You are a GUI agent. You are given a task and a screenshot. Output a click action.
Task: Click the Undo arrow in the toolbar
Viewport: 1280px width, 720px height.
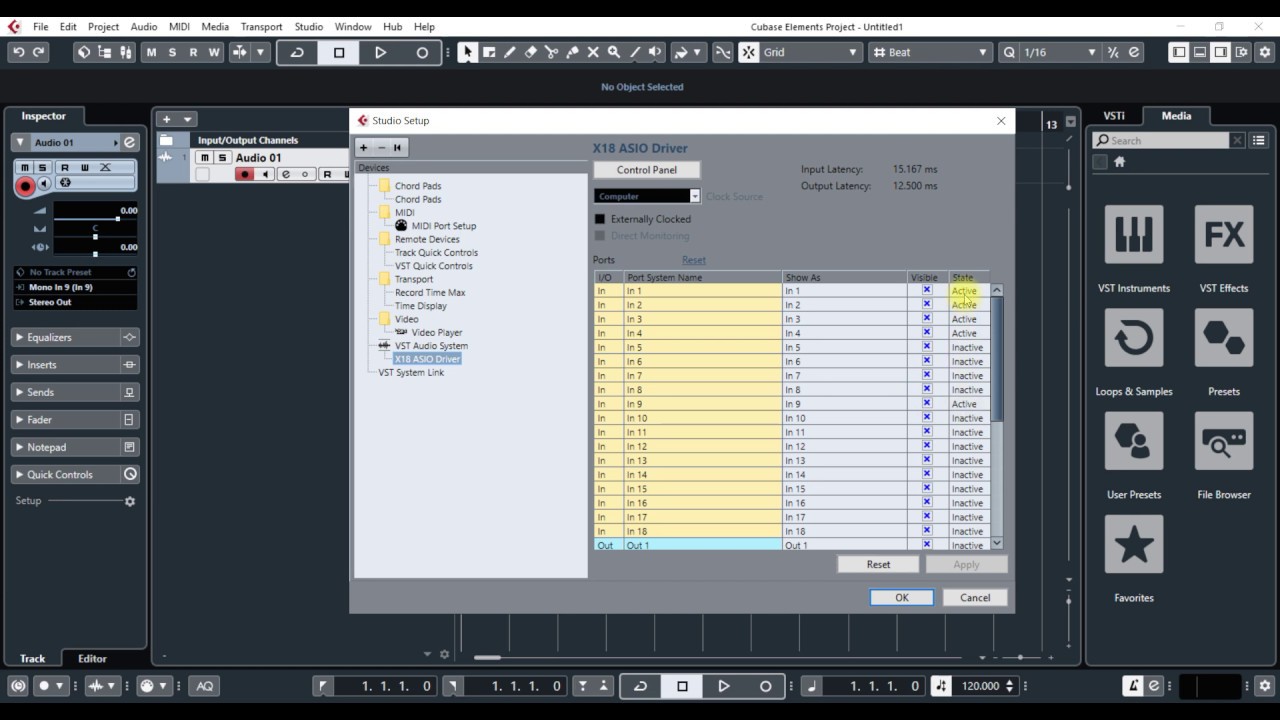click(x=18, y=52)
